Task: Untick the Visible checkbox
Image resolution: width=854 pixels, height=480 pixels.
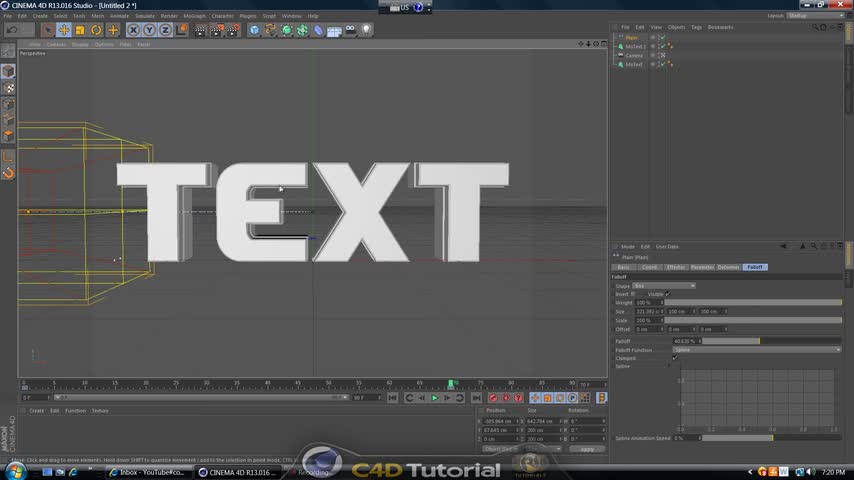Action: (x=668, y=294)
